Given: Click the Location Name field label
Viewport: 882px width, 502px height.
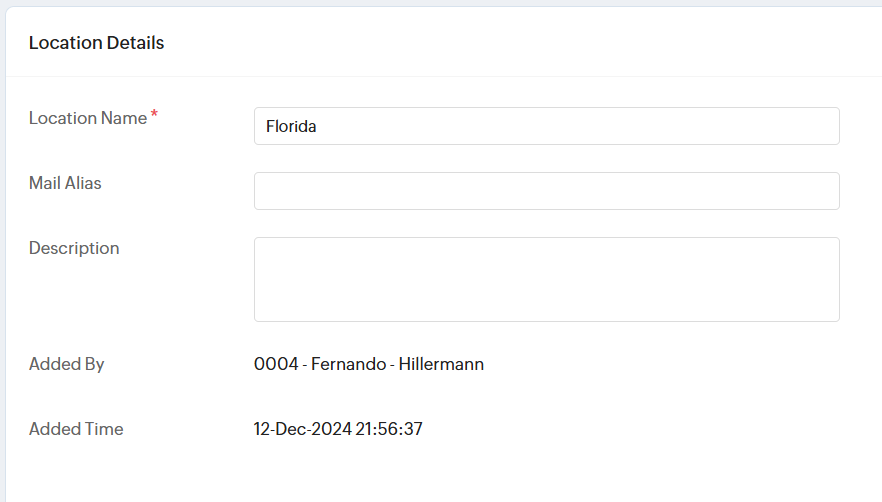Looking at the screenshot, I should (x=88, y=118).
